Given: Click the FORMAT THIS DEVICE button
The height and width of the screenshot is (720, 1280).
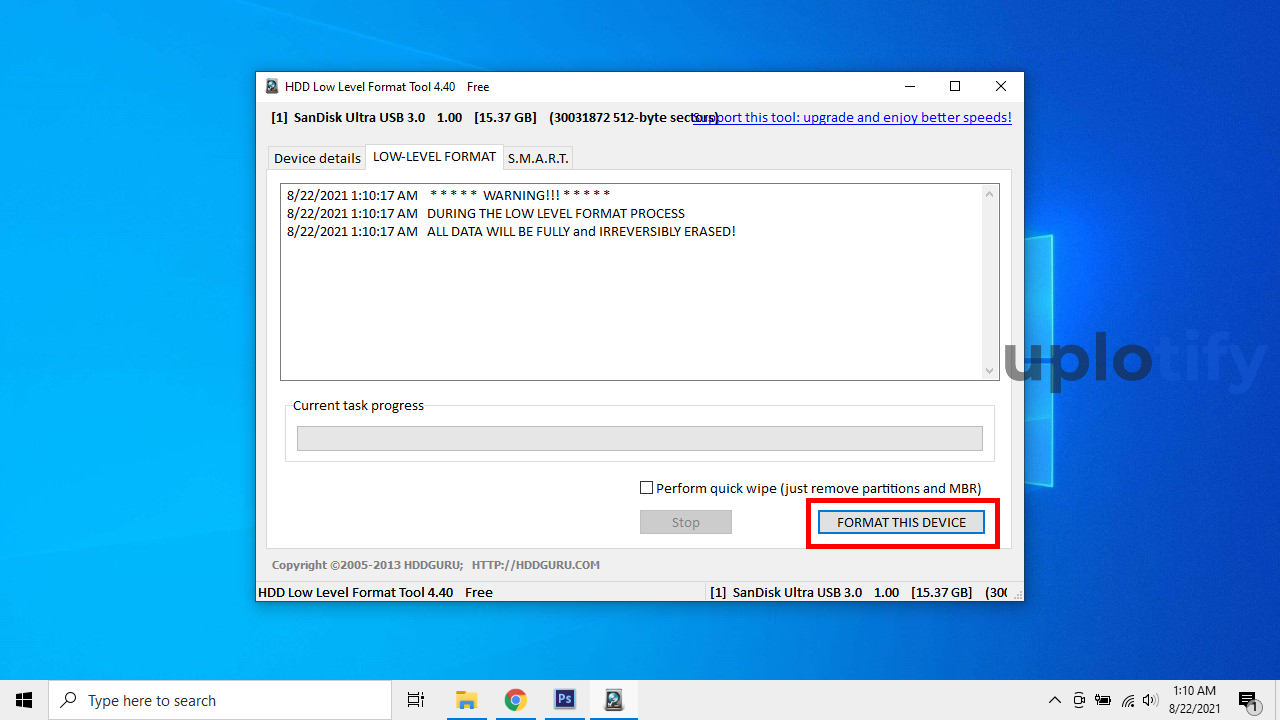Looking at the screenshot, I should tap(902, 522).
